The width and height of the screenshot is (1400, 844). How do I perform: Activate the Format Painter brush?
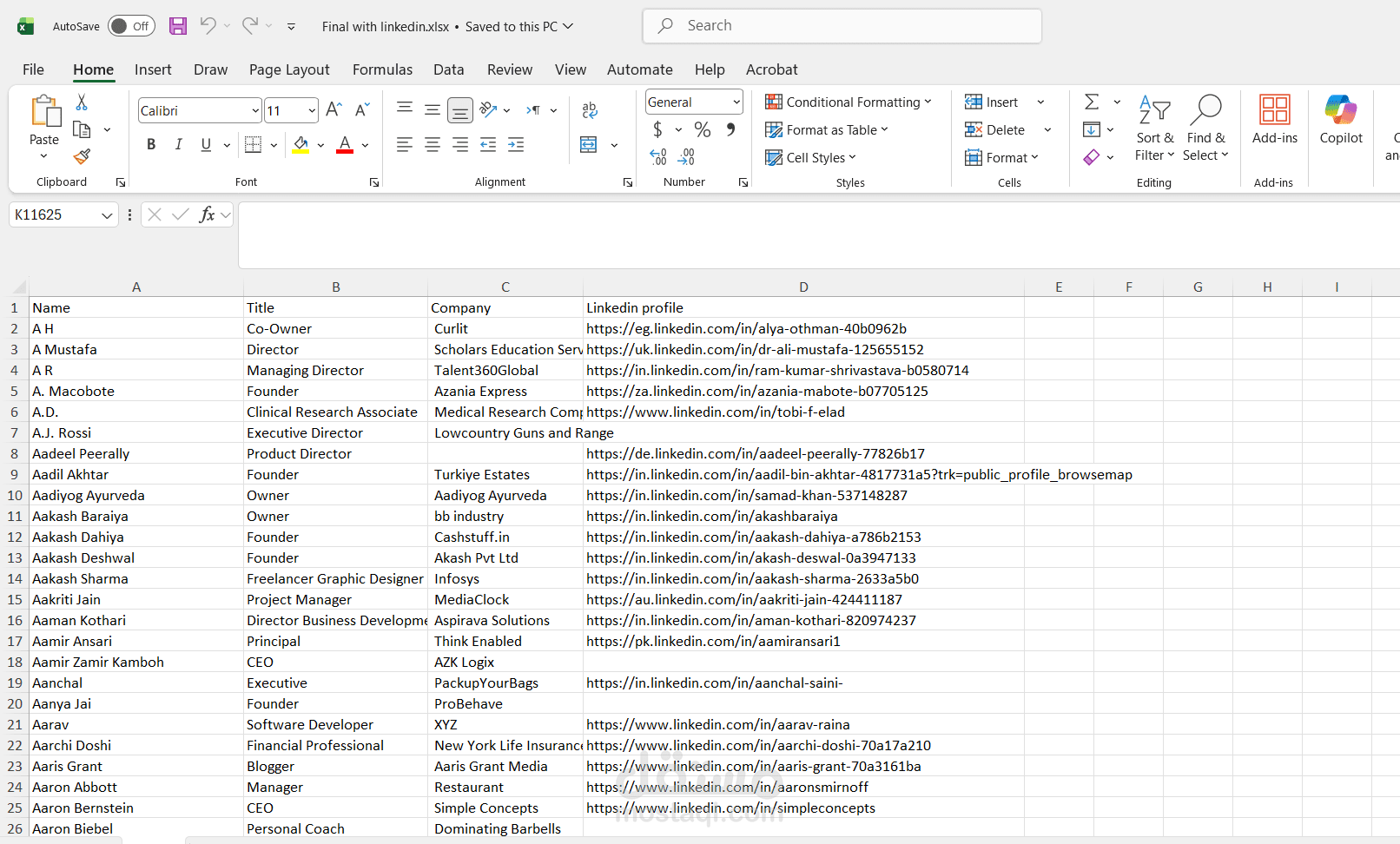[x=82, y=156]
